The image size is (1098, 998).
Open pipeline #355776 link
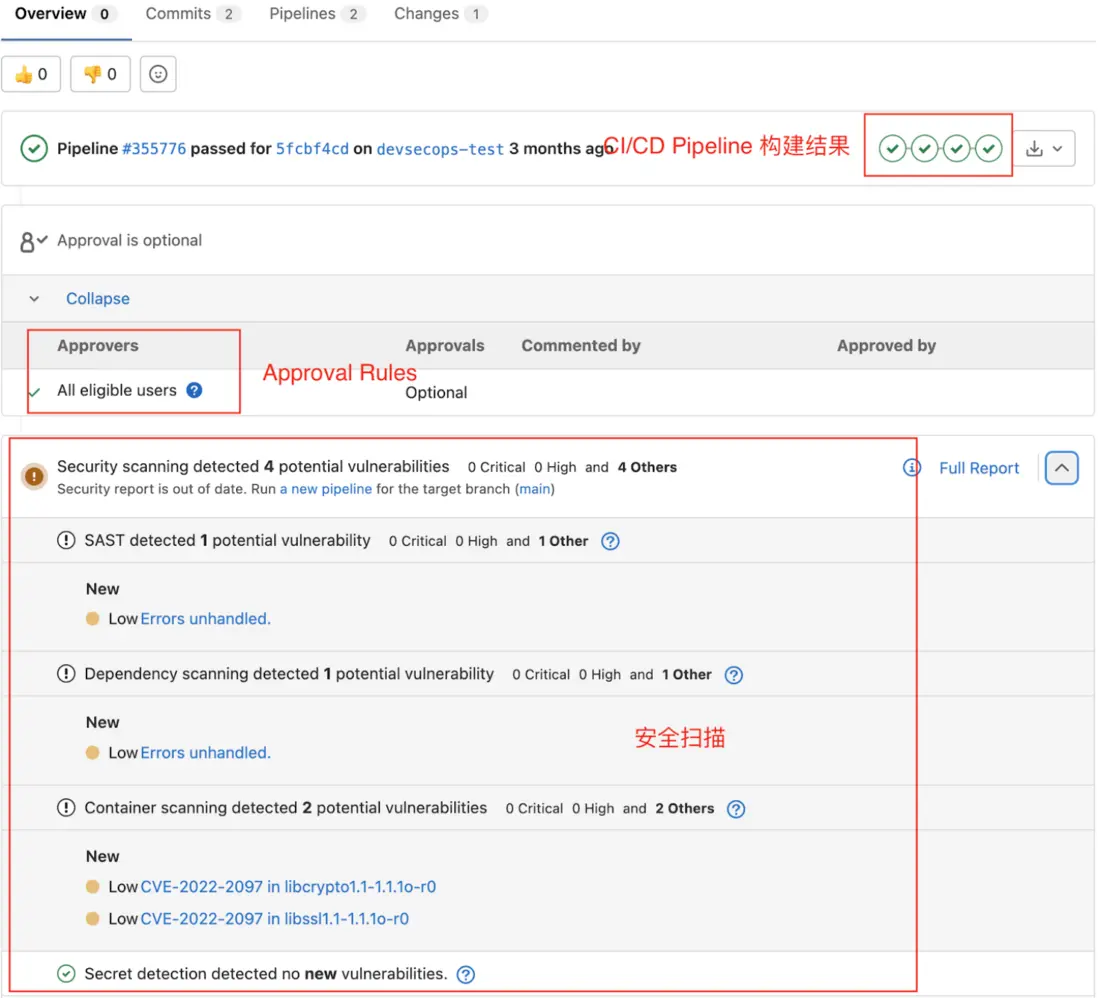(x=154, y=149)
